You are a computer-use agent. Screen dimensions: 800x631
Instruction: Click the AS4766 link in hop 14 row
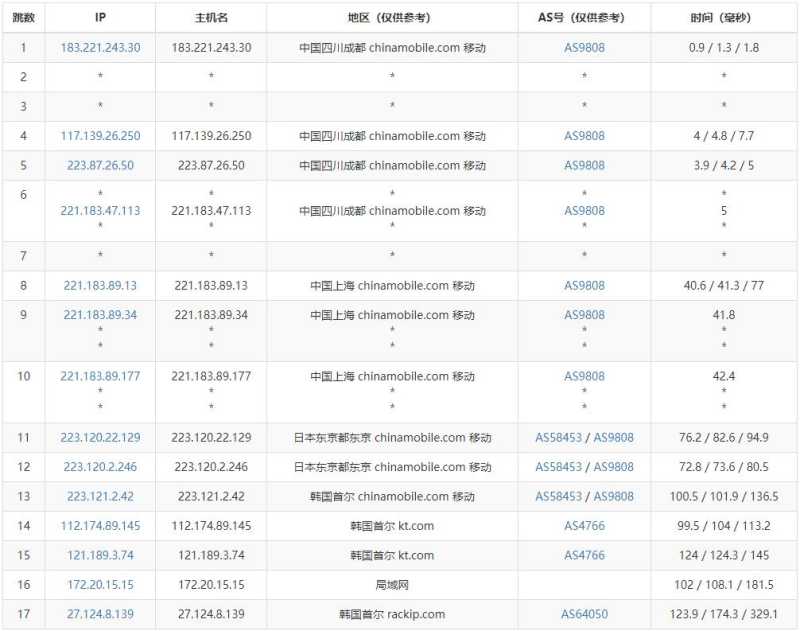pos(584,526)
